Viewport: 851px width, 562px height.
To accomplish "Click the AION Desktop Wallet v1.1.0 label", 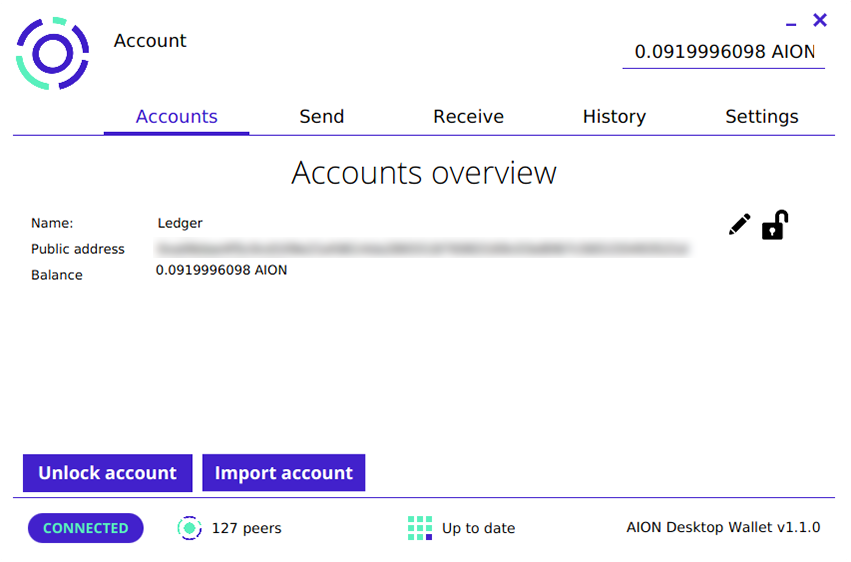I will tap(723, 527).
